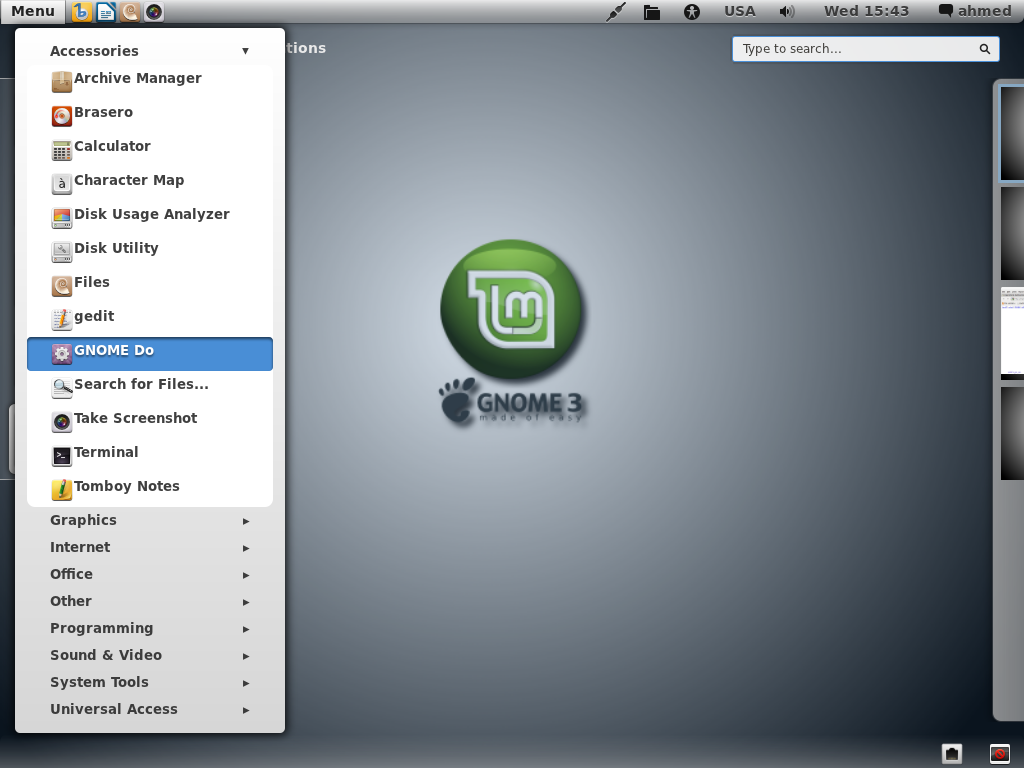Launch Tomboy Notes entry
This screenshot has height=768, width=1024.
pos(150,489)
